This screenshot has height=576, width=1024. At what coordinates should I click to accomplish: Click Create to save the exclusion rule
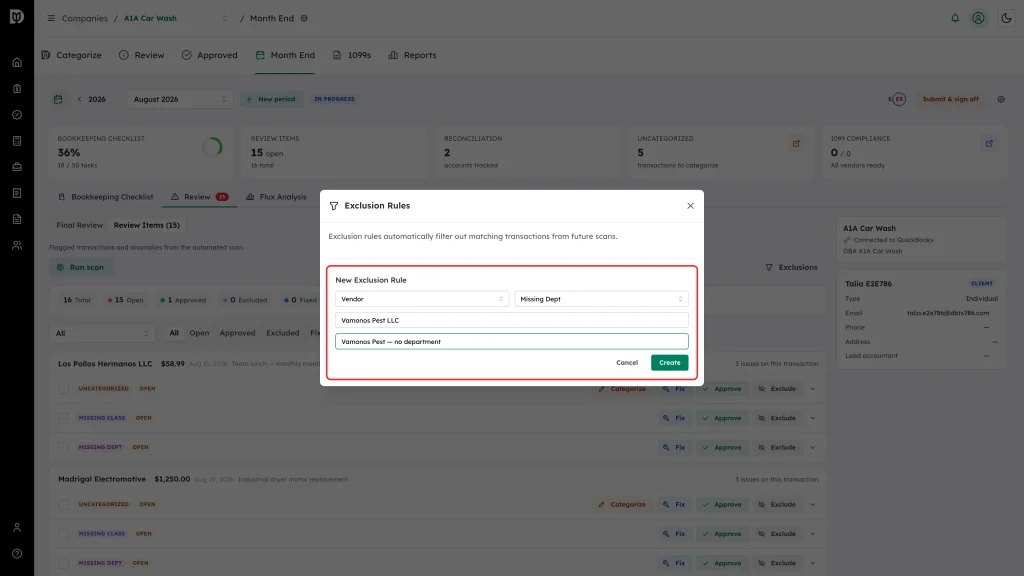point(669,362)
